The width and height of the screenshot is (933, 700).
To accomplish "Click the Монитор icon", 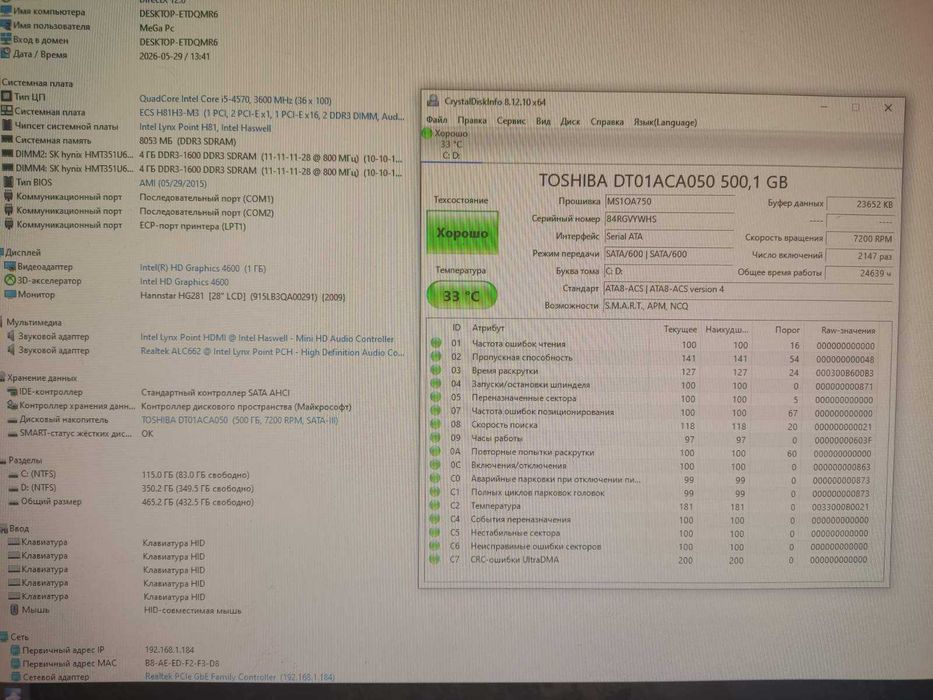I will (x=10, y=294).
